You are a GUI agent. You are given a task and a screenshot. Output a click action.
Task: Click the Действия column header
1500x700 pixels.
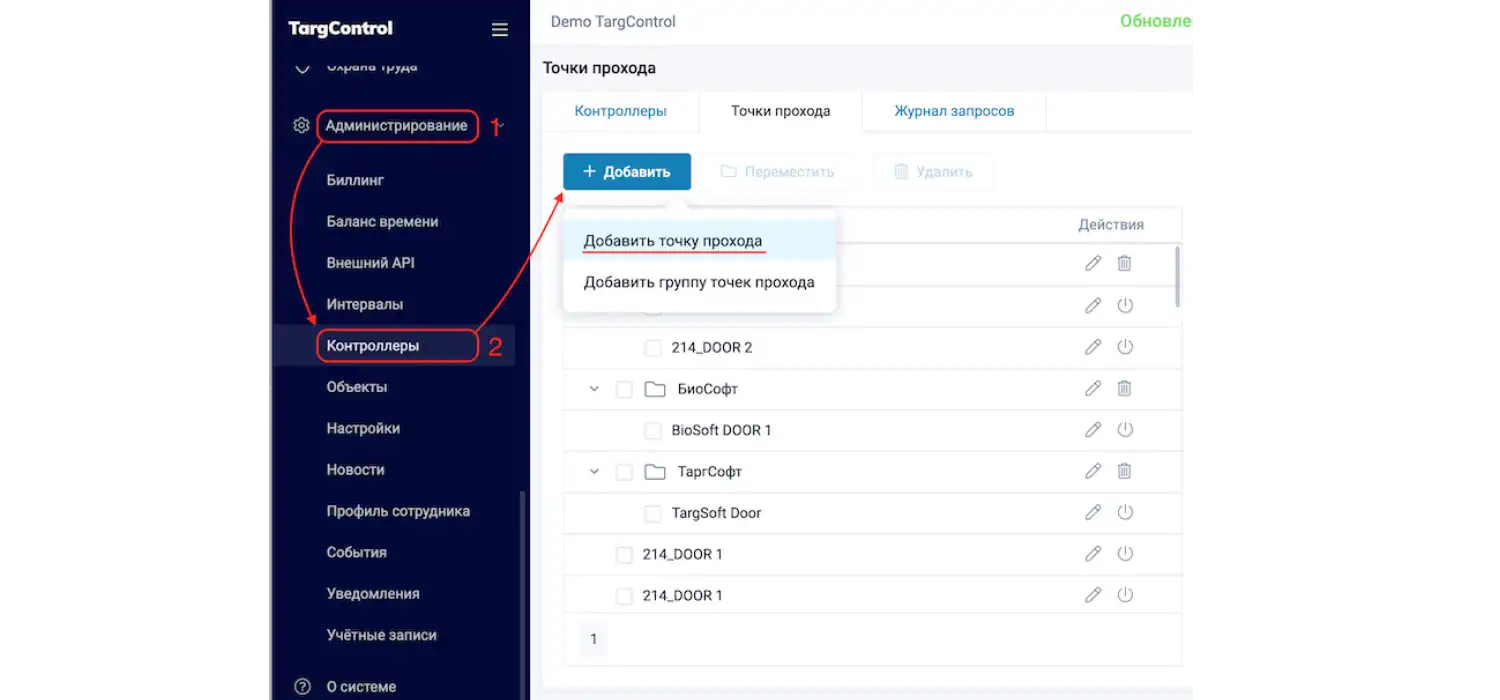click(1111, 224)
